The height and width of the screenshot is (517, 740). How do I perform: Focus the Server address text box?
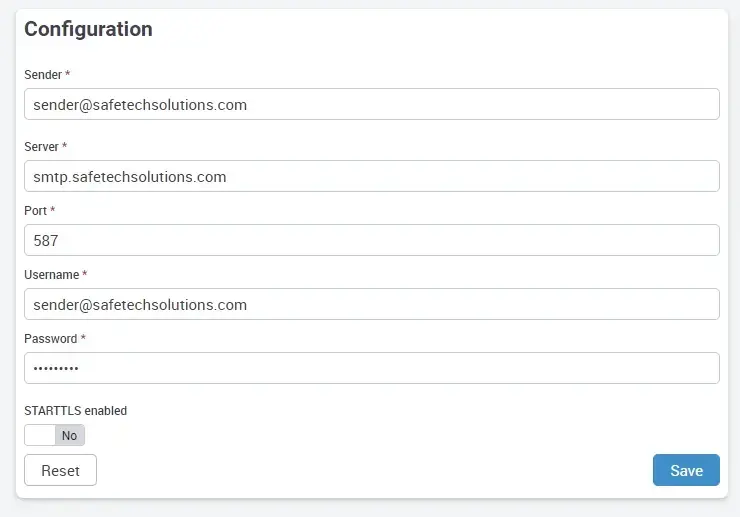click(x=371, y=176)
